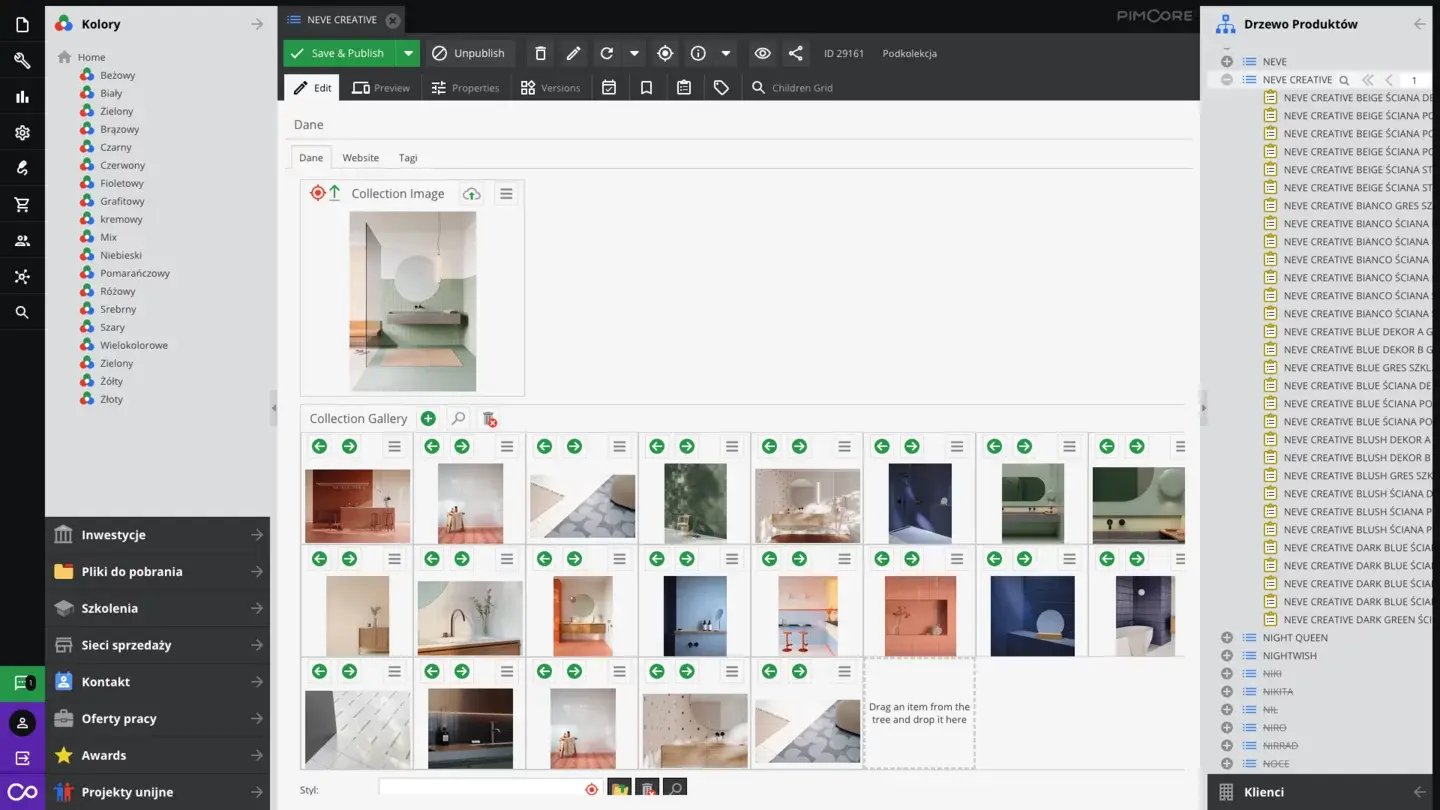
Task: Click the trash delete icon in toolbar
Action: click(540, 54)
